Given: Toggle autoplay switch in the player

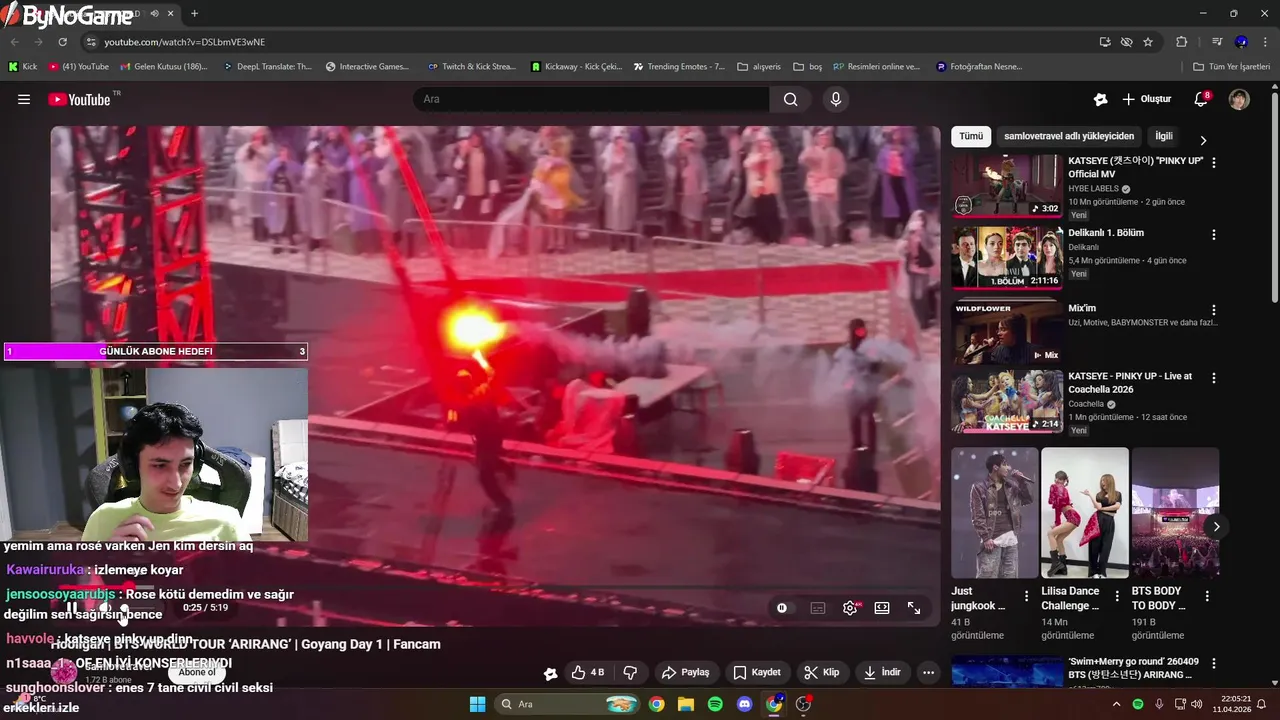Looking at the screenshot, I should click(782, 607).
